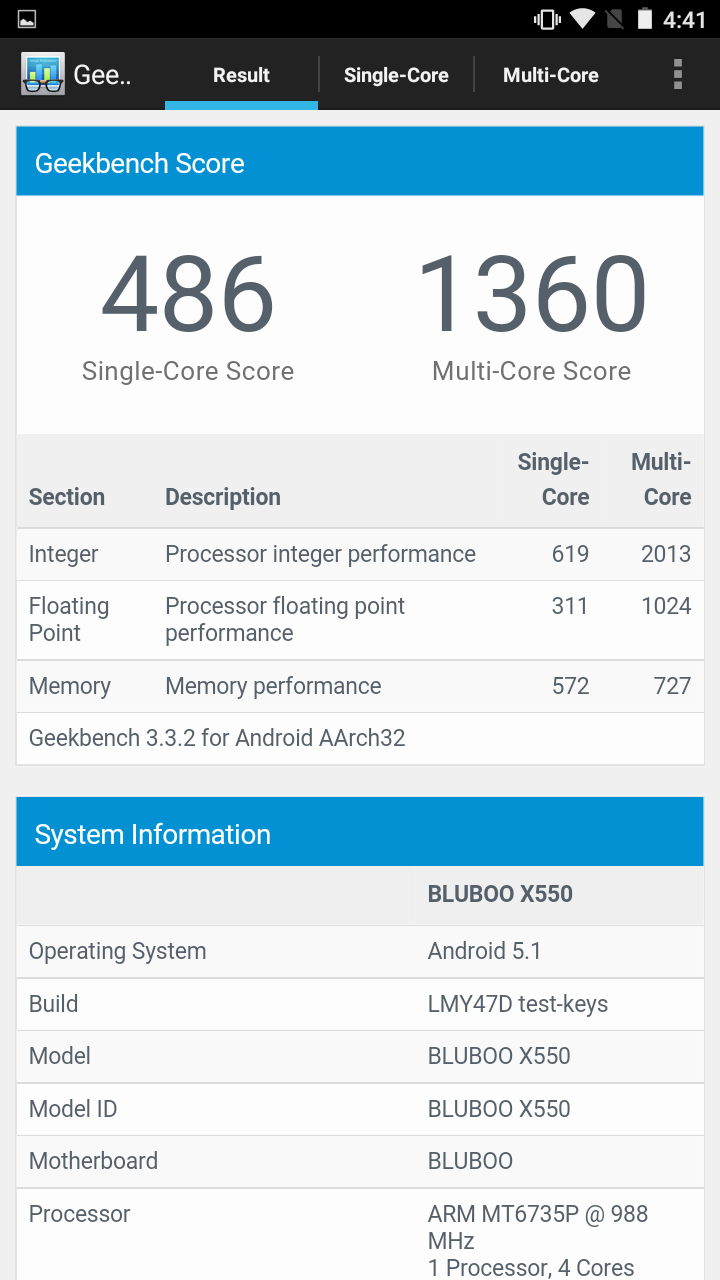Tap the Geekbench Score section header
This screenshot has width=720, height=1280.
[x=360, y=163]
